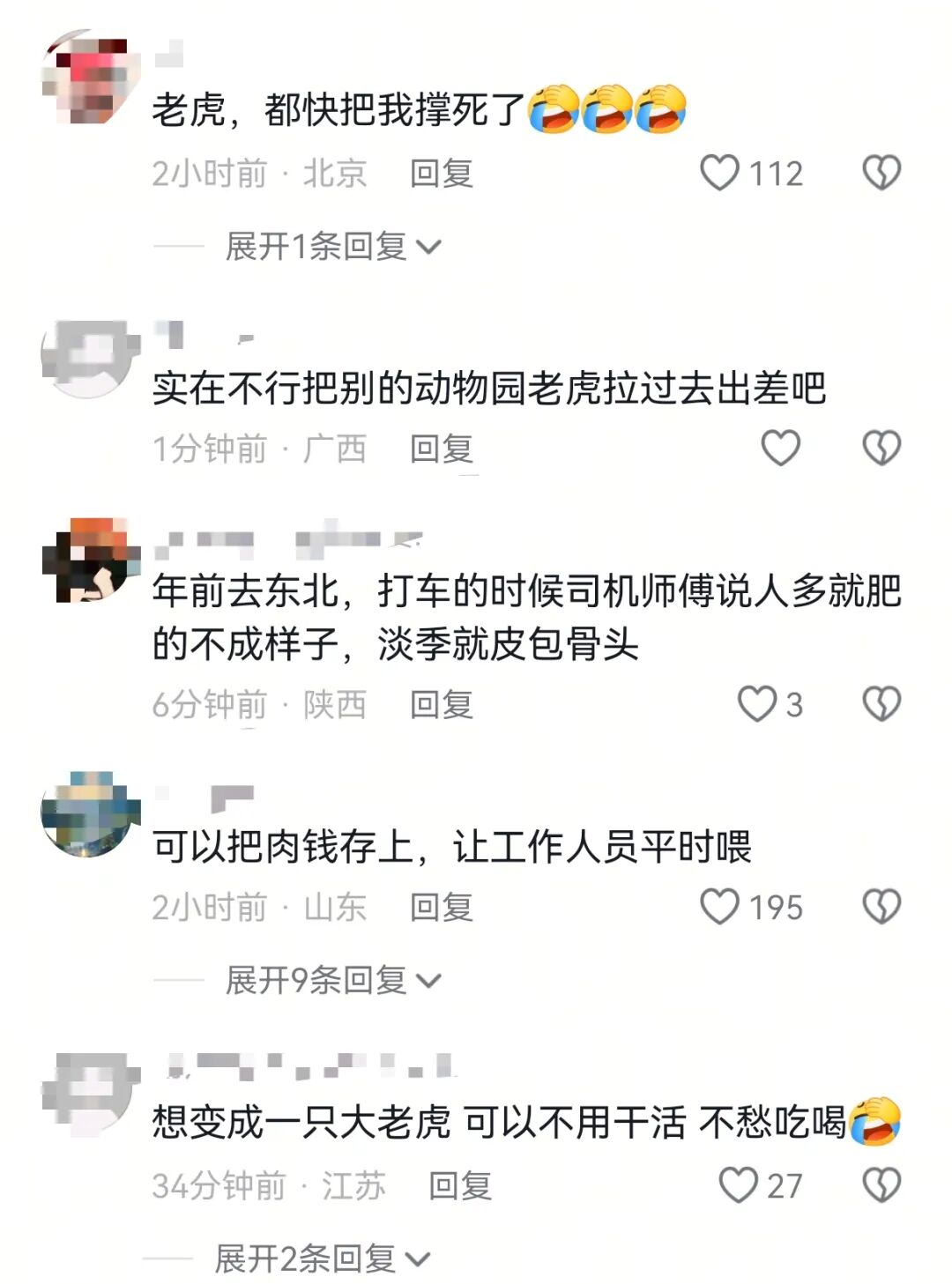Reply to the Beijing comment via 回复

pos(442,174)
